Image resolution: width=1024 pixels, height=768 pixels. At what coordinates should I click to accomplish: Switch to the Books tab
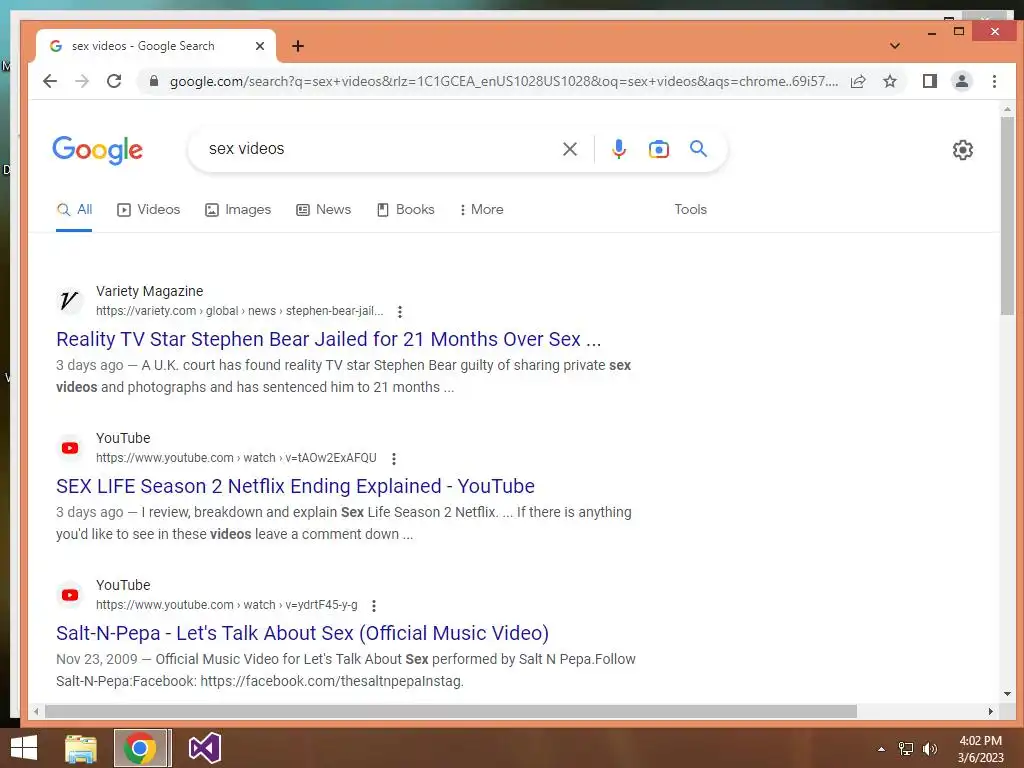(406, 210)
